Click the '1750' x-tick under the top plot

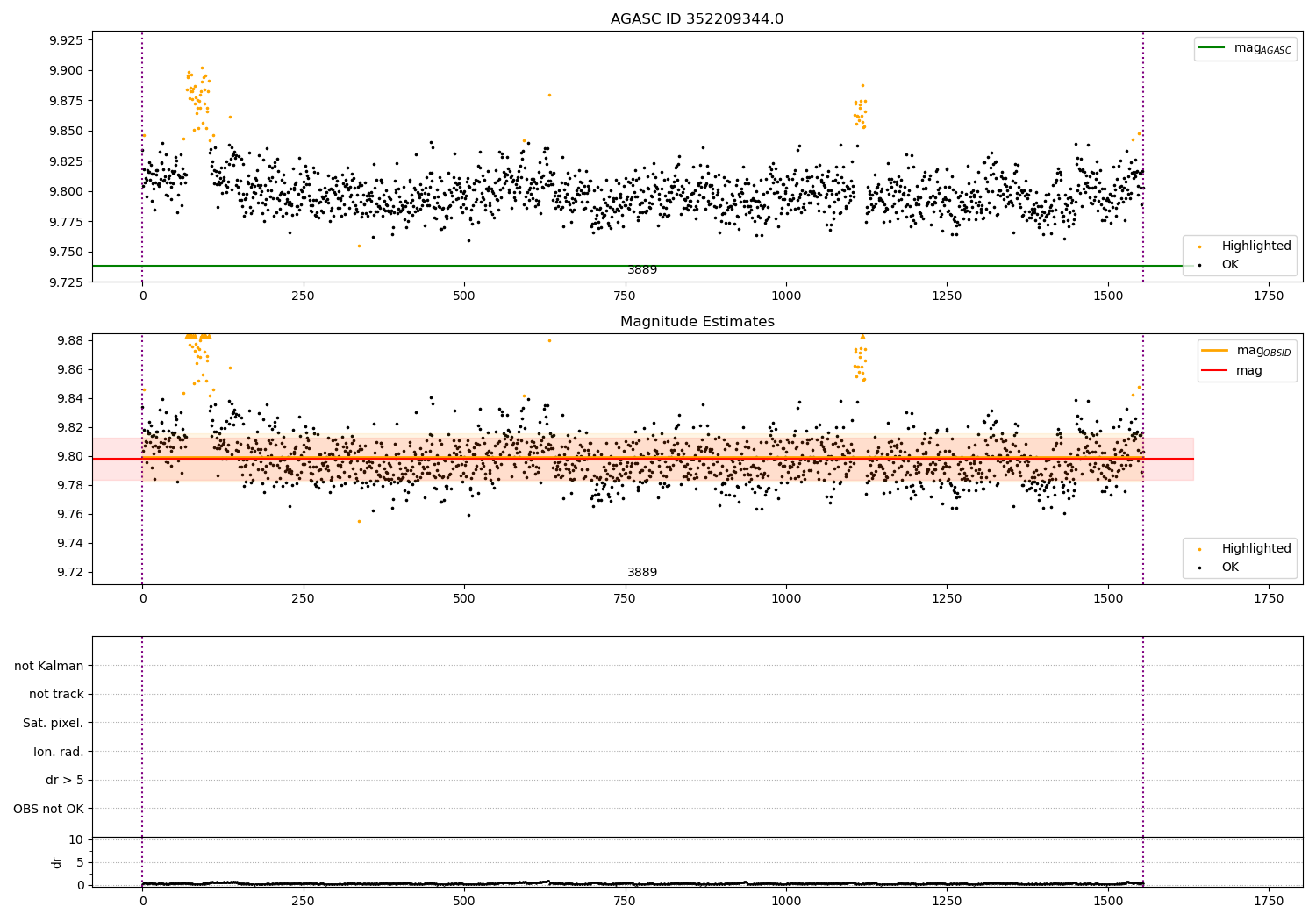coord(1269,296)
